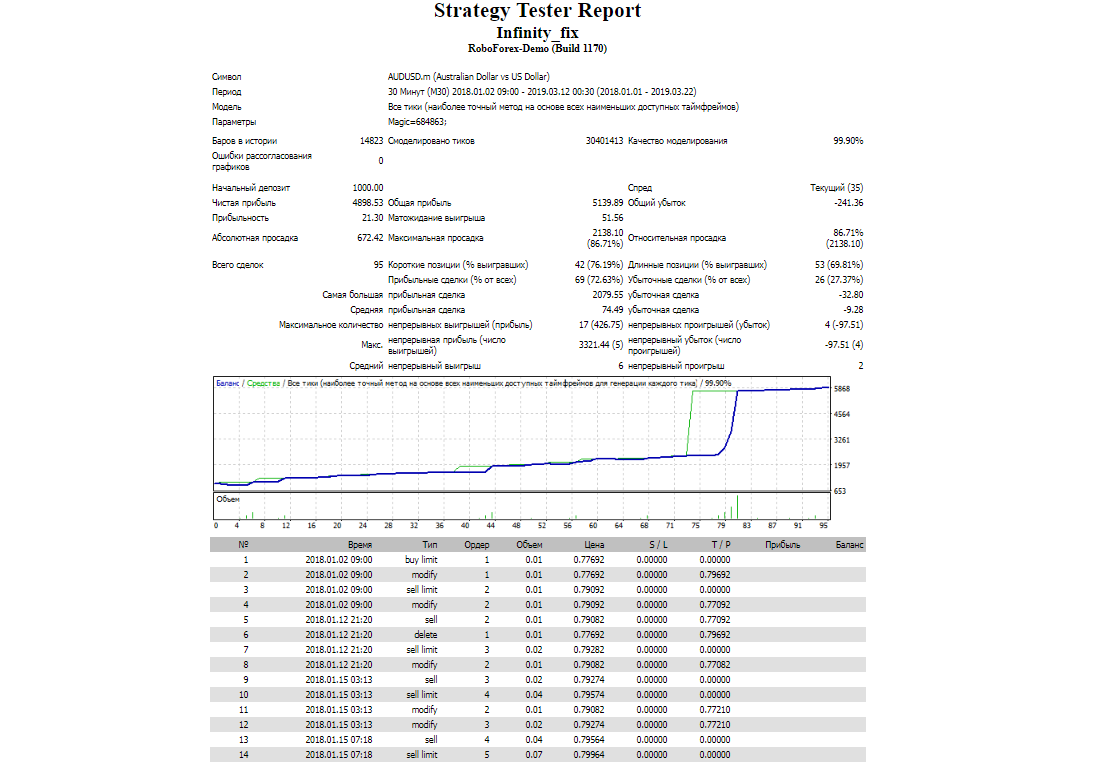This screenshot has width=1113, height=765.
Task: Select the modelling quality value "99.90%" in the stats table
Action: pos(848,141)
